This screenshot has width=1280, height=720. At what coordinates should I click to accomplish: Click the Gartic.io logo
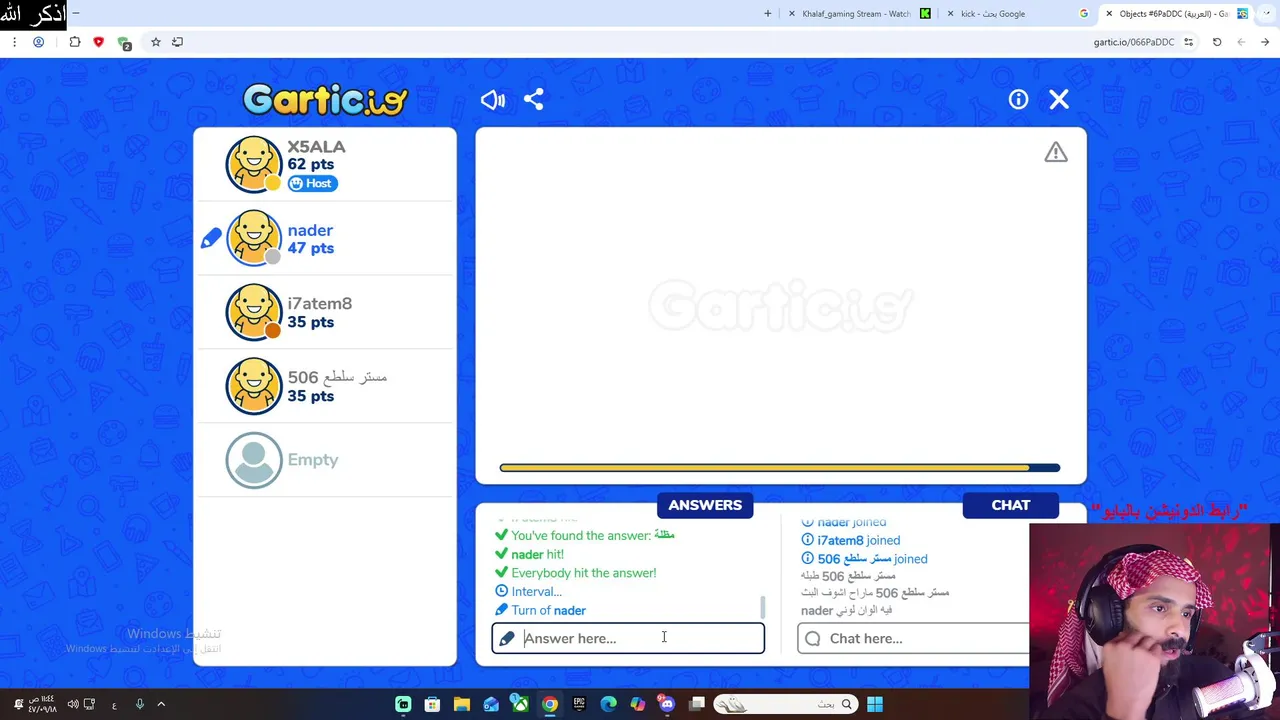point(325,99)
